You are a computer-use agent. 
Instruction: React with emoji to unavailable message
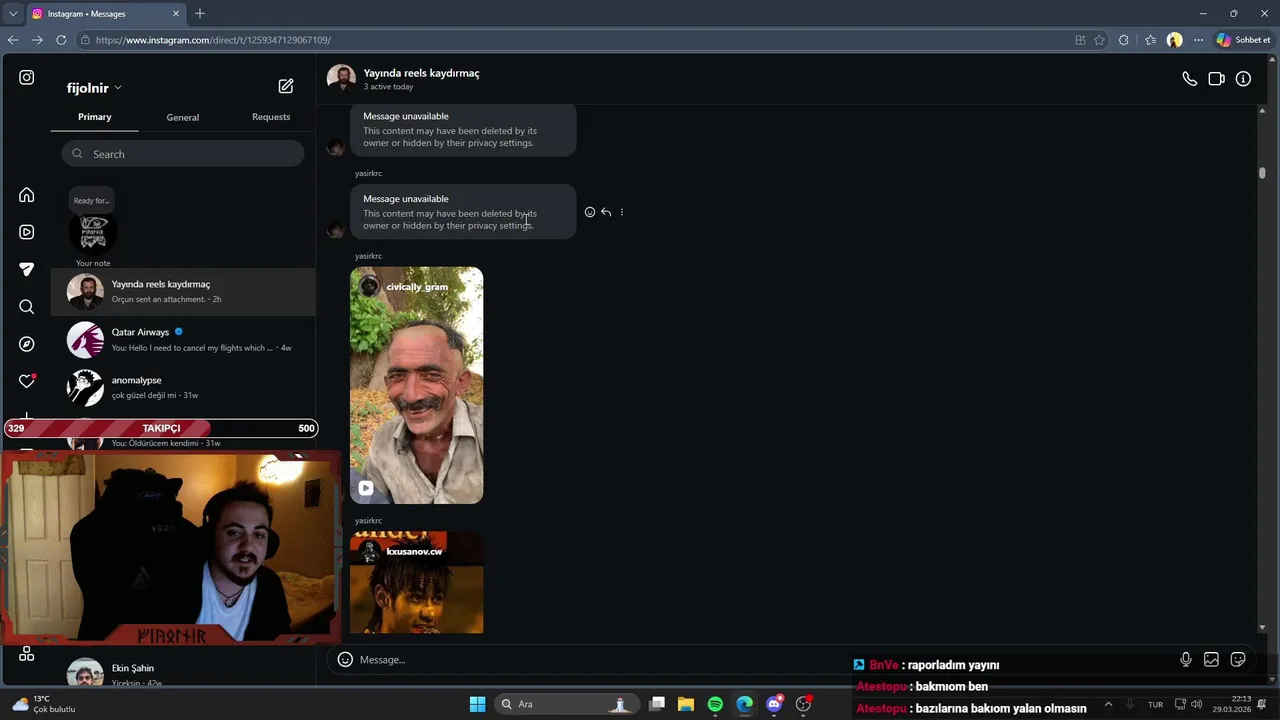[x=590, y=212]
